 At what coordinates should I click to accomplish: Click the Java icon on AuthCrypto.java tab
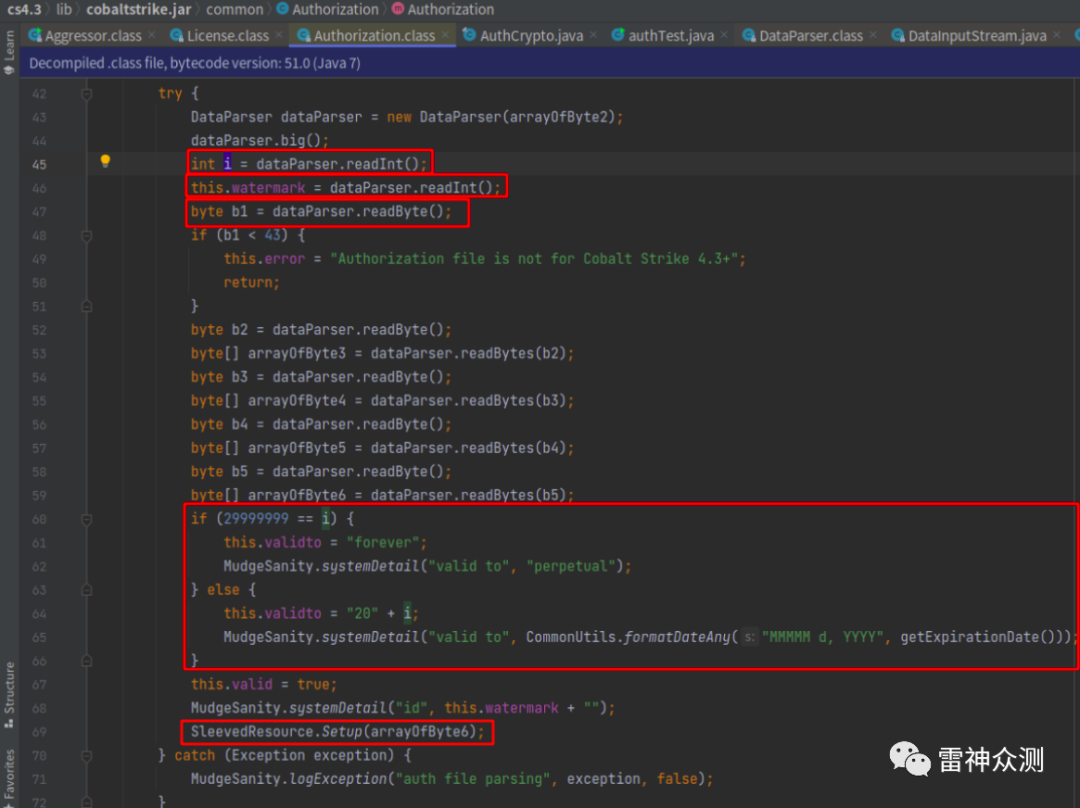click(x=469, y=34)
